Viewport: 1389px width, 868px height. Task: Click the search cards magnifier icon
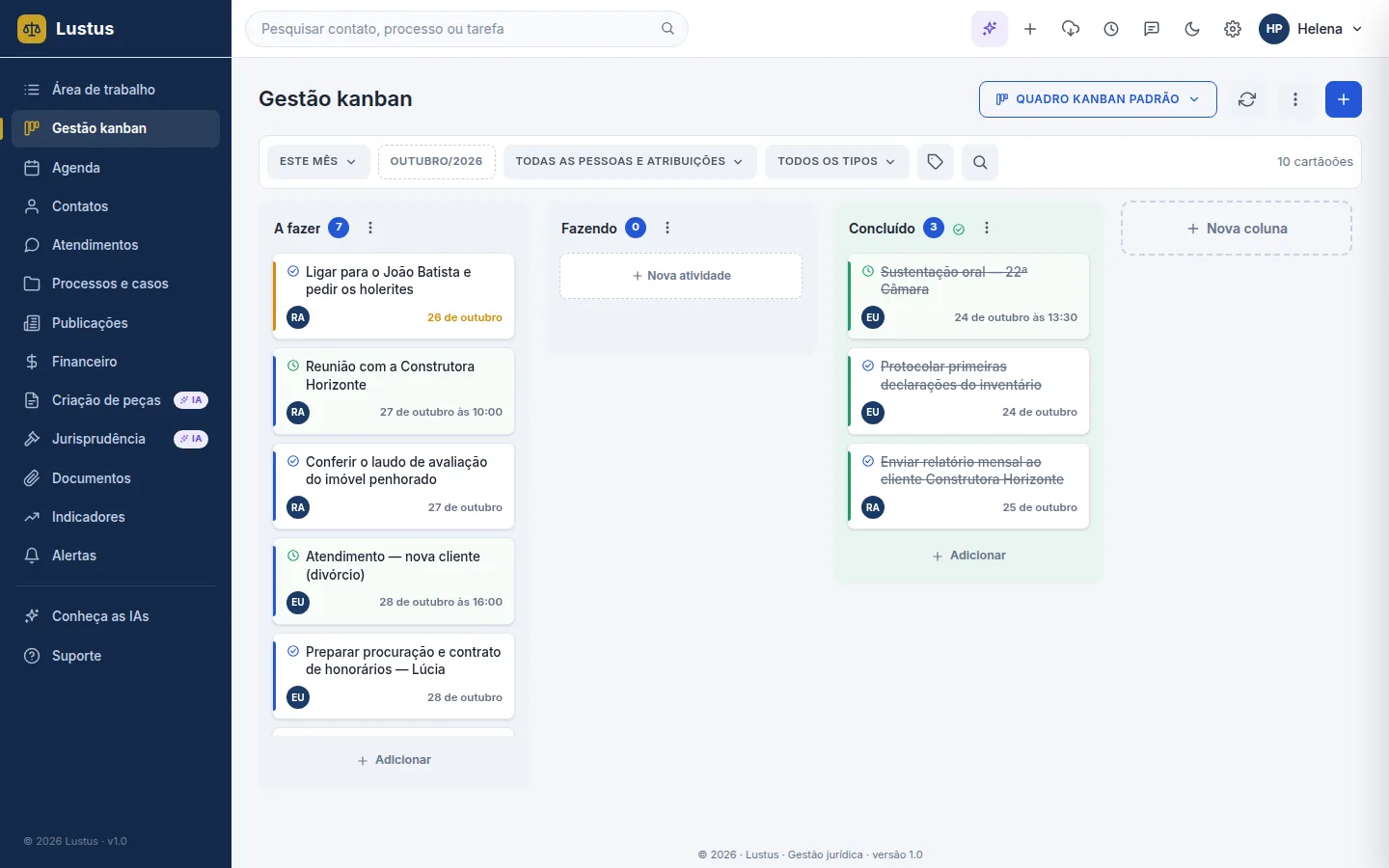(980, 162)
